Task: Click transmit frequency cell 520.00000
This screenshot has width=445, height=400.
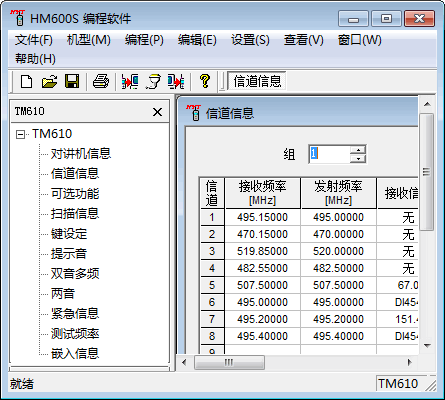Action: 339,251
